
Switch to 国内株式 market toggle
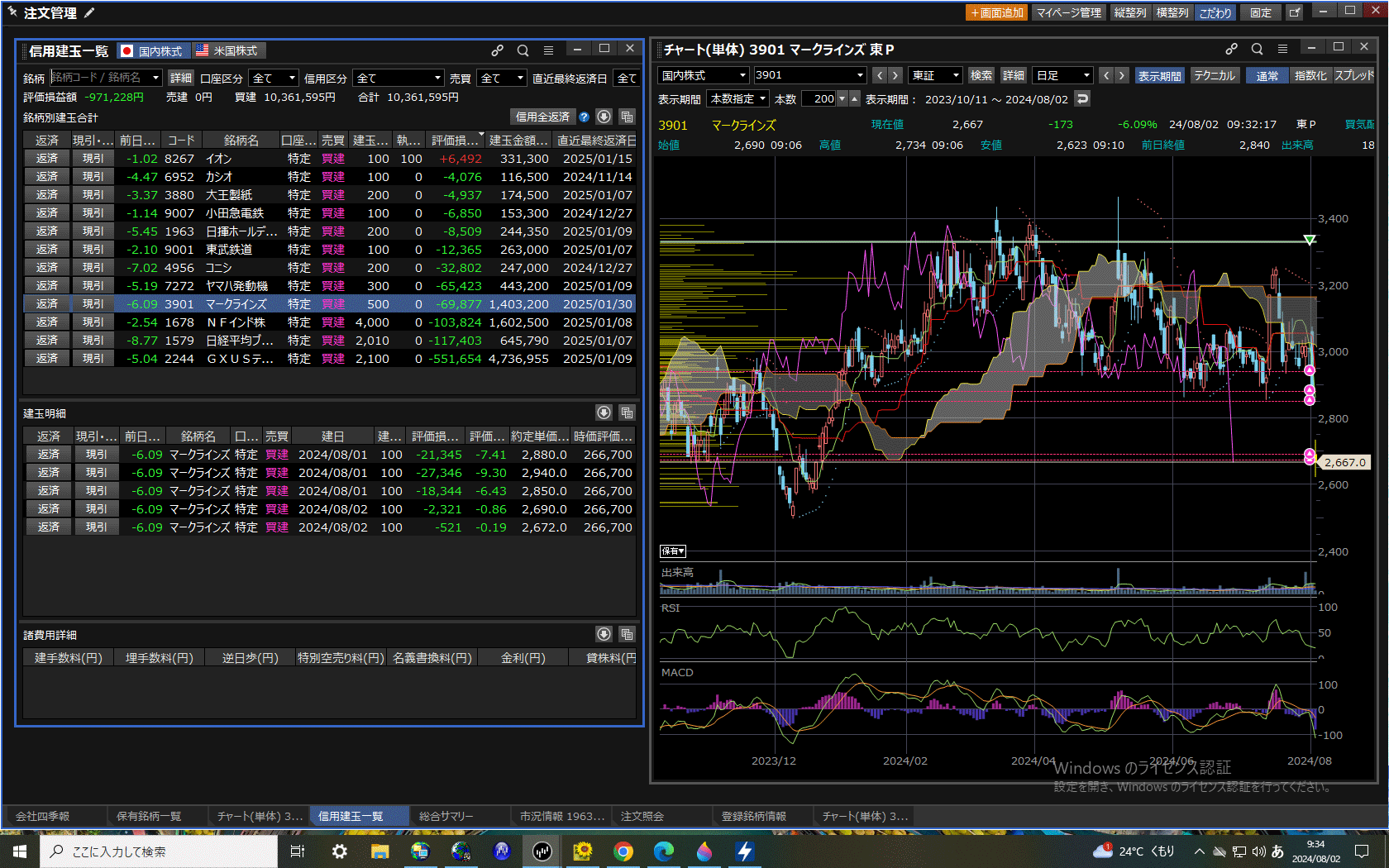pyautogui.click(x=153, y=50)
